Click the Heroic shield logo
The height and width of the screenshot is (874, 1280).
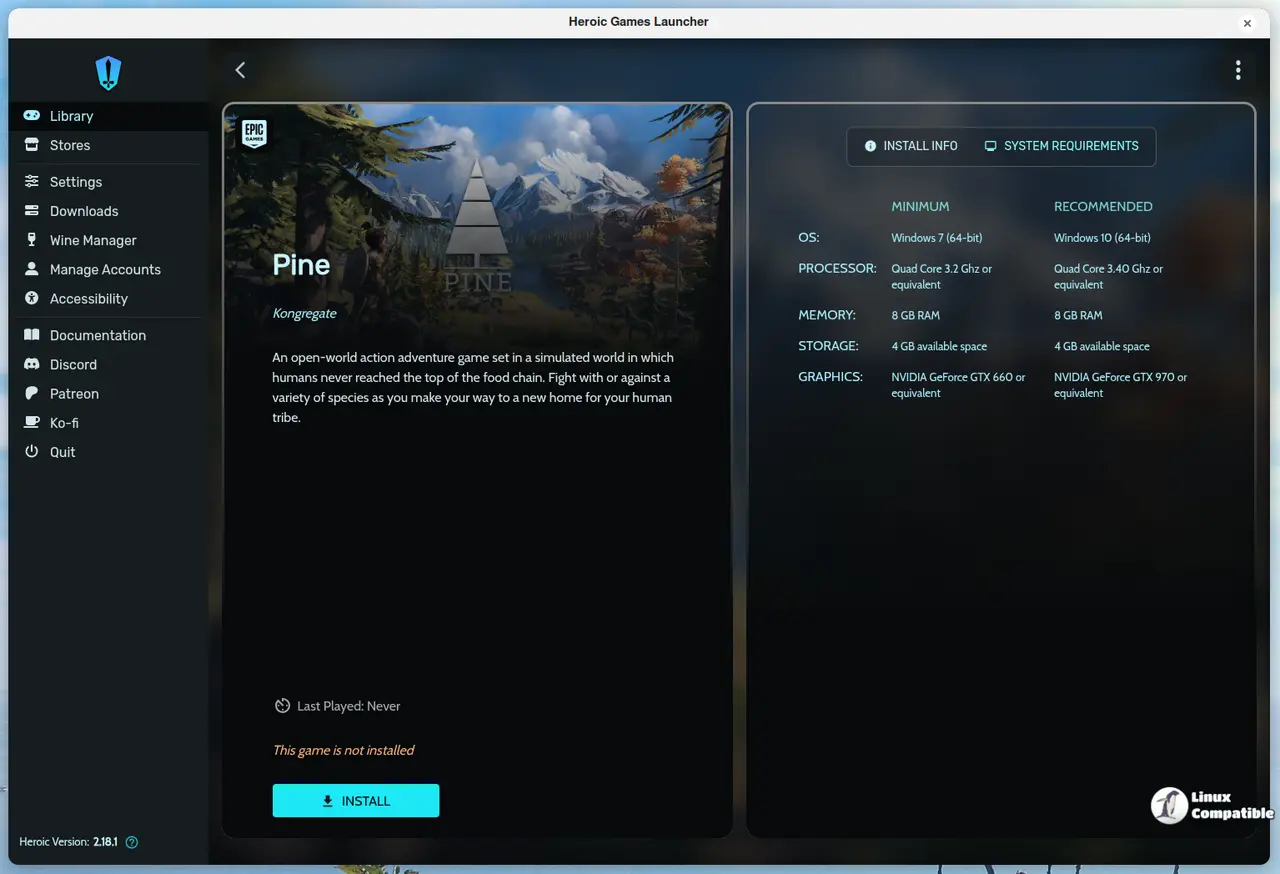click(108, 72)
